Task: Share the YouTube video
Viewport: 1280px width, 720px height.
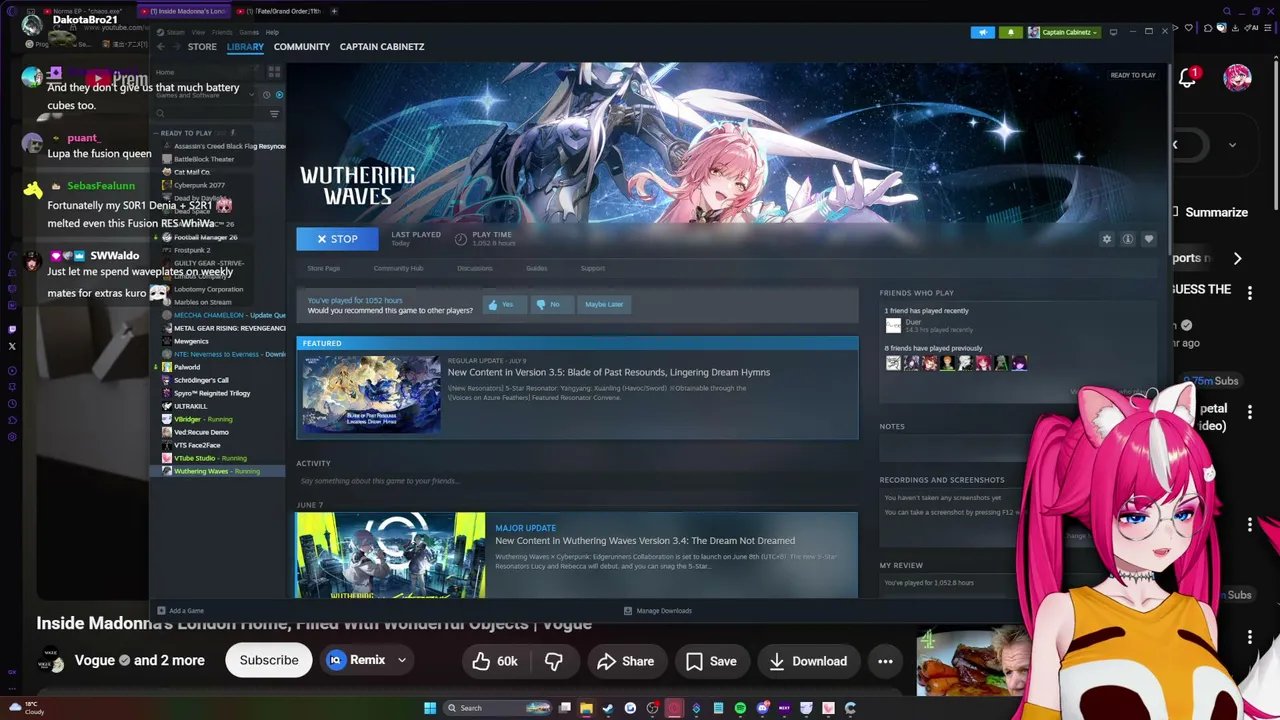Action: (626, 661)
